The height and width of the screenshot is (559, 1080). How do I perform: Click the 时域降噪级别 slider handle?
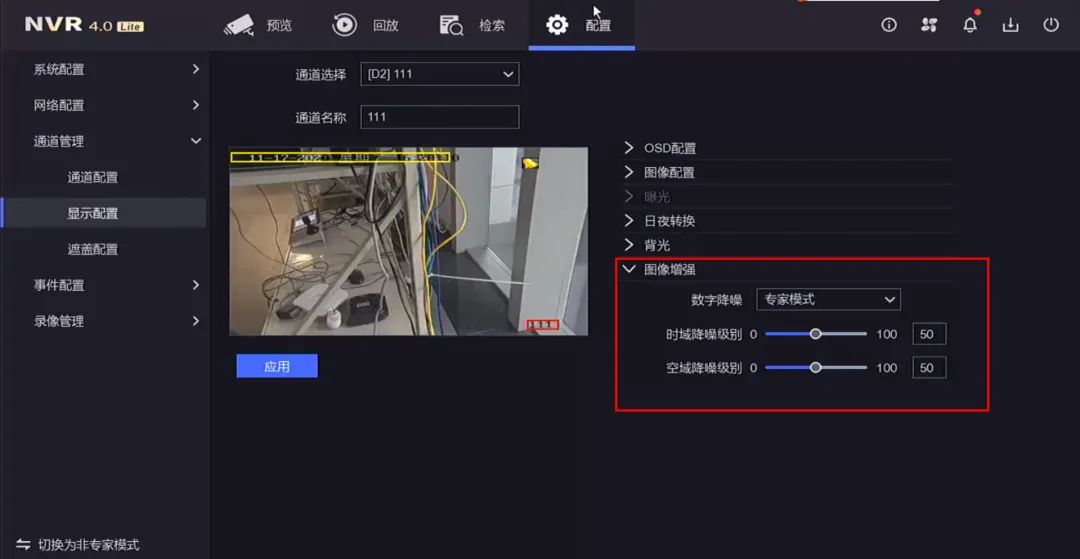pyautogui.click(x=816, y=334)
